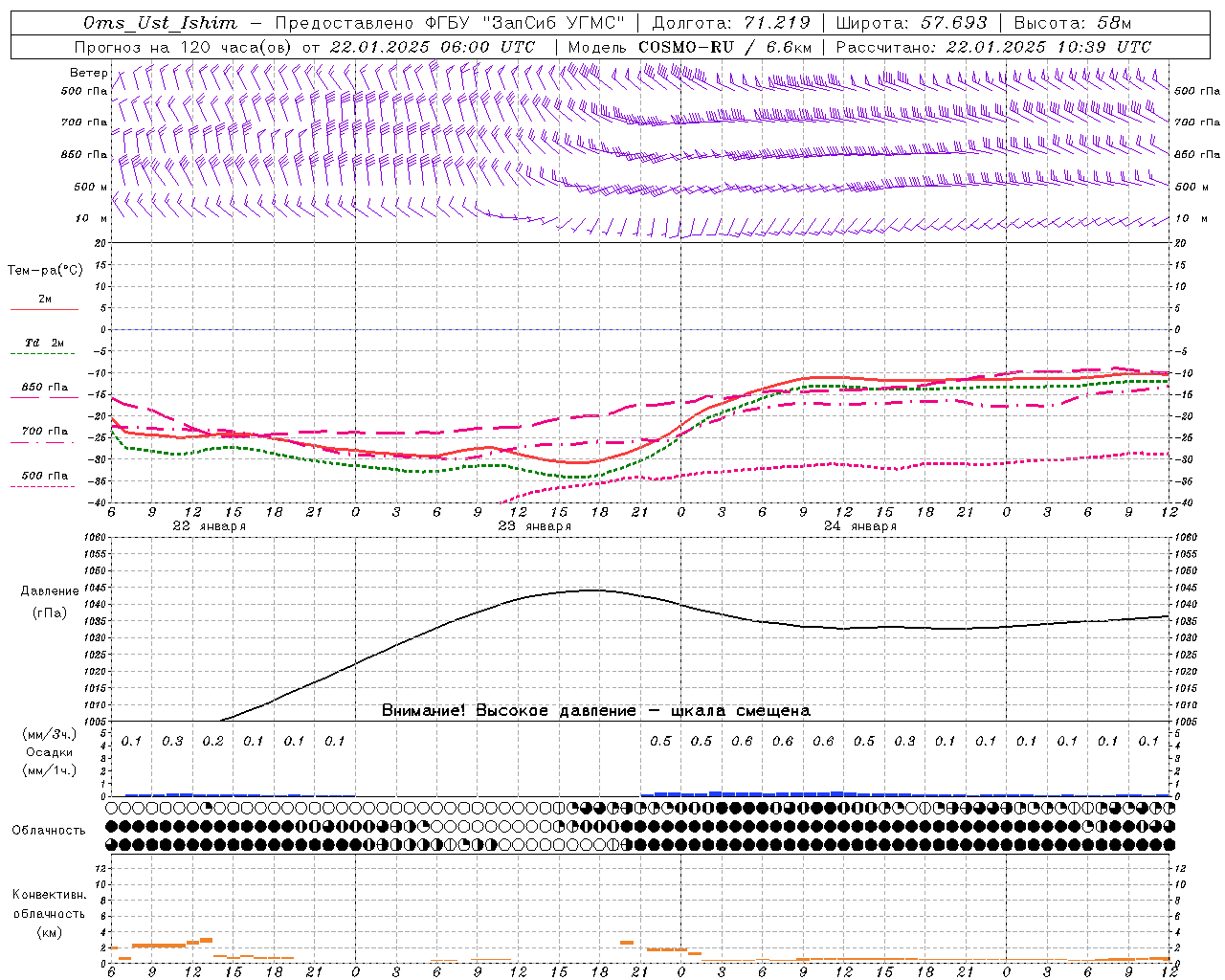Click the Осадки panel label

click(x=50, y=752)
